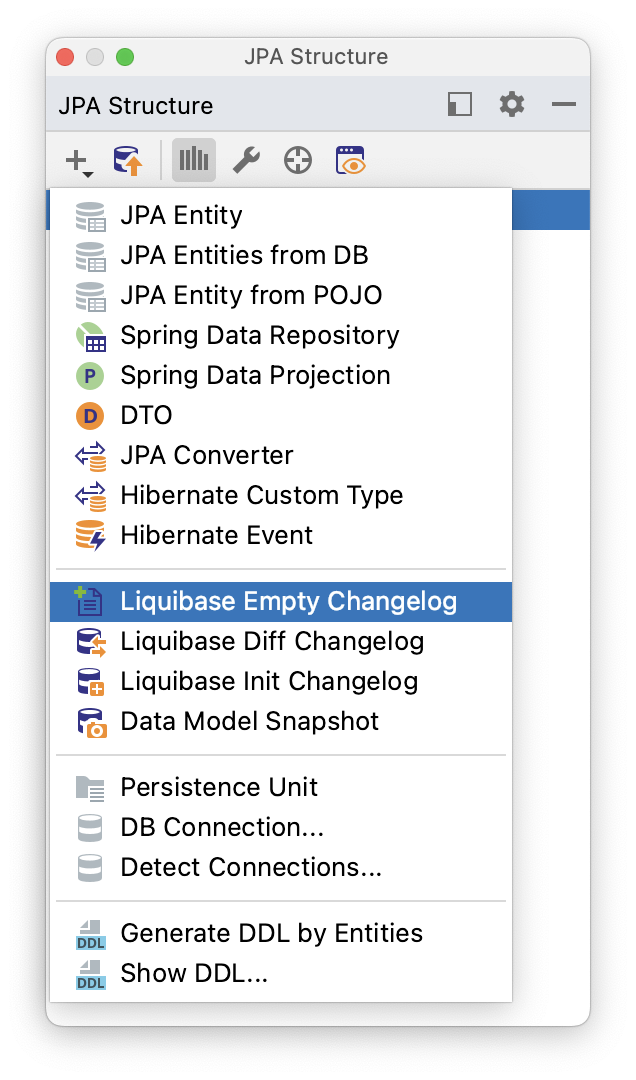Select Detect Connections... item
Image resolution: width=636 pixels, height=1080 pixels.
pos(281,867)
